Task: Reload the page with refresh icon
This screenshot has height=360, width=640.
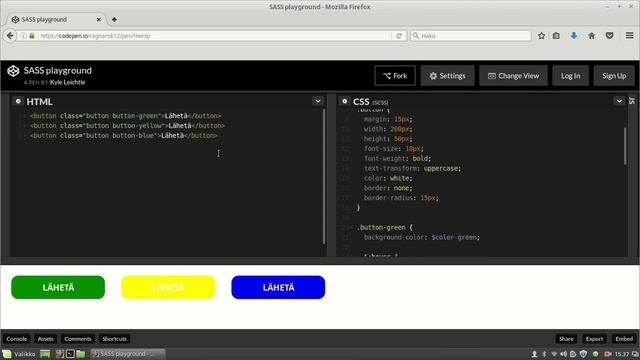Action: (x=399, y=36)
